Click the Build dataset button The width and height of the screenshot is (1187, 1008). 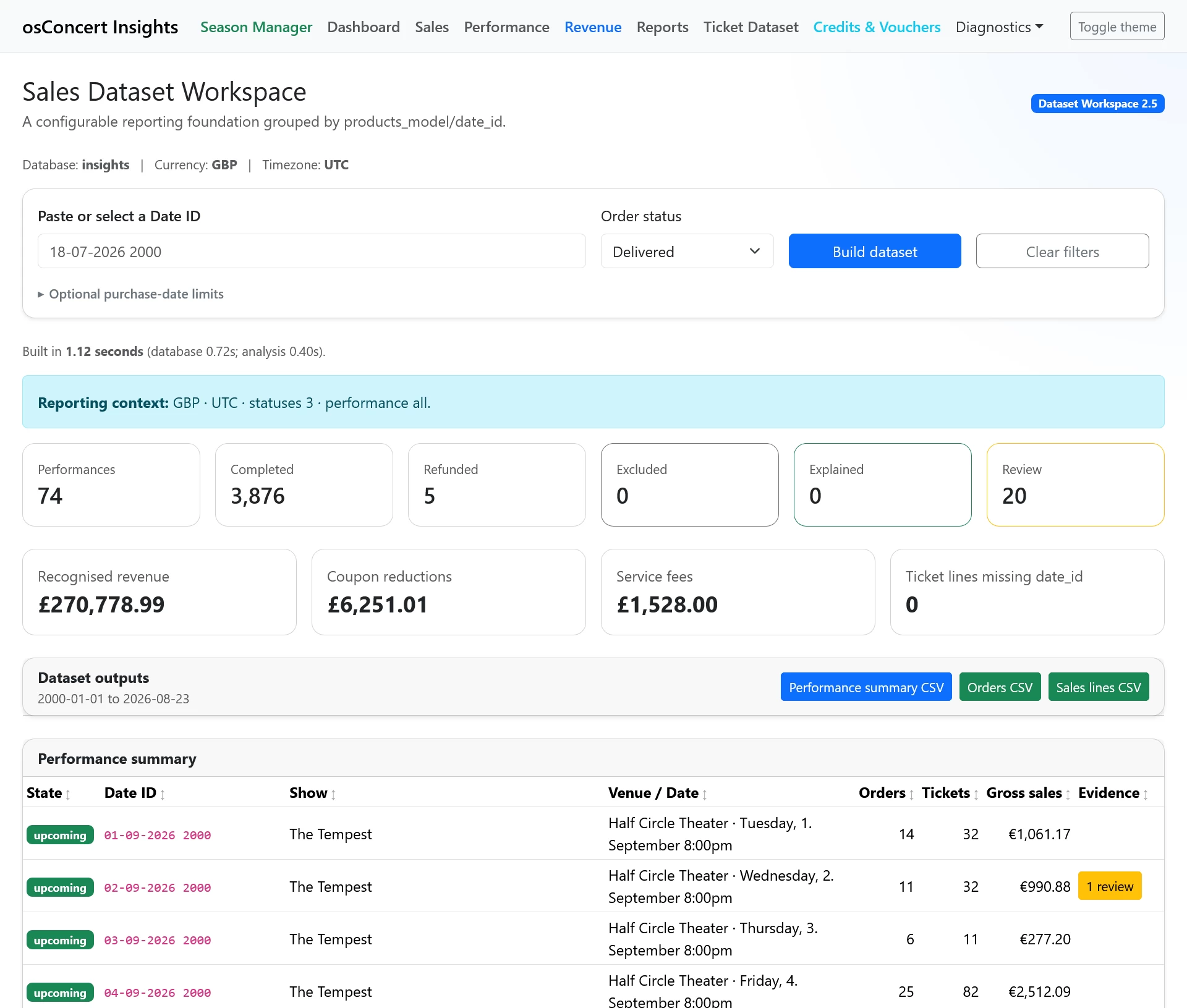(x=875, y=251)
